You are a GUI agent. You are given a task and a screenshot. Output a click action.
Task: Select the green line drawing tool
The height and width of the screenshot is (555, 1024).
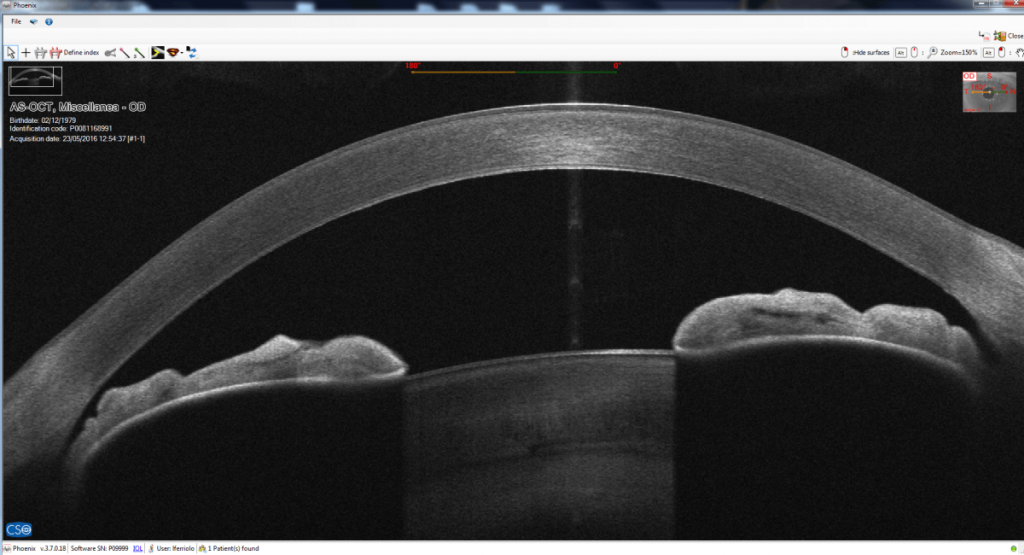coord(139,52)
